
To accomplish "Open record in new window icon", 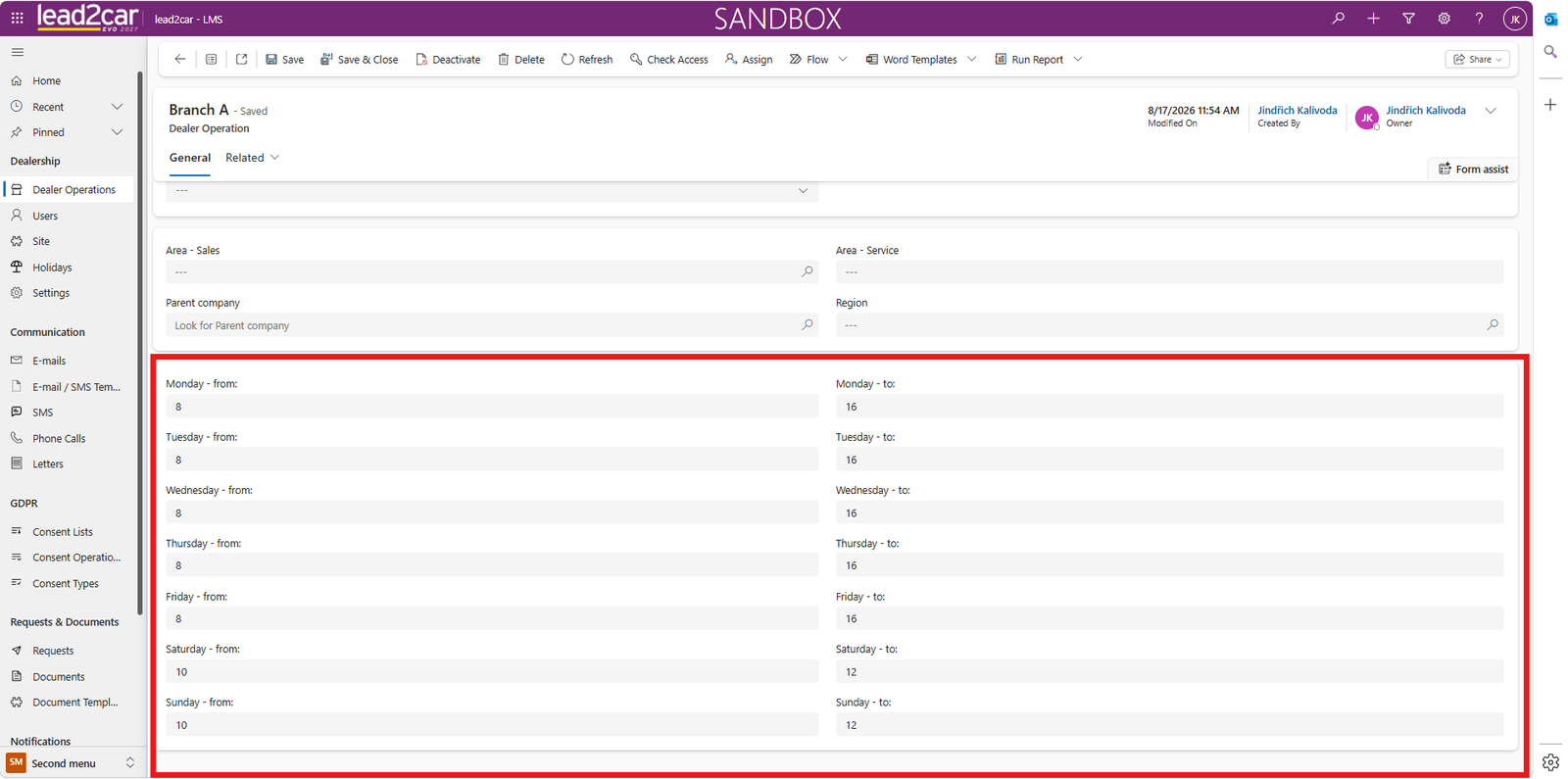I will coord(241,59).
